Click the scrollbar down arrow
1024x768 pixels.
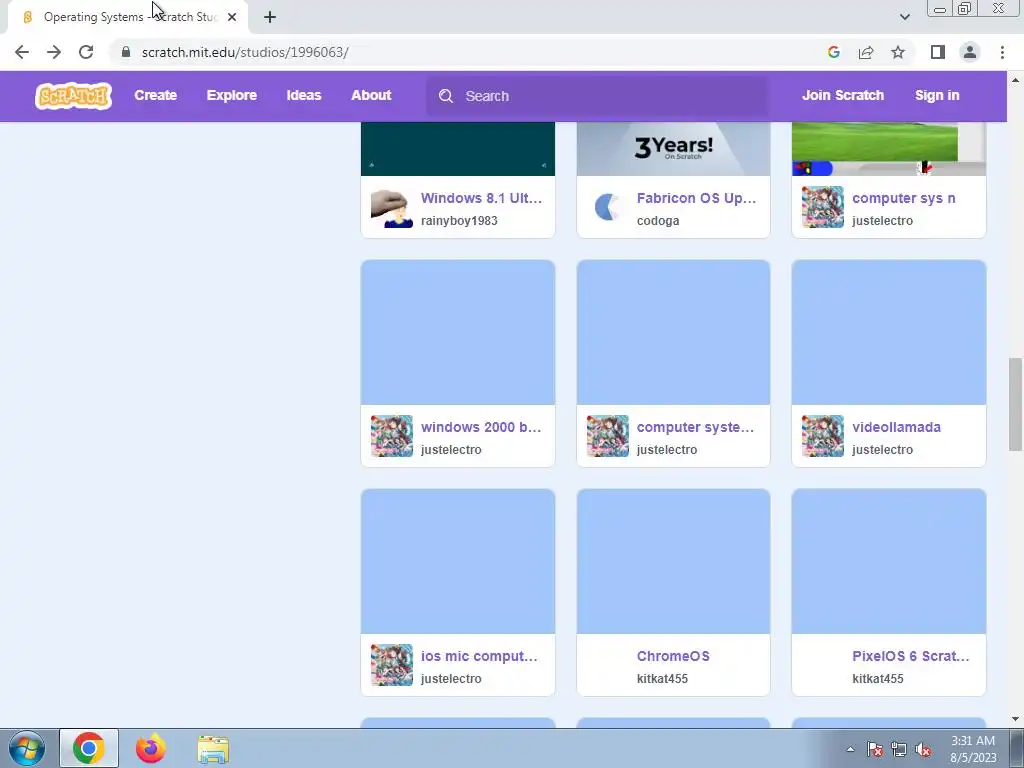tap(1015, 719)
